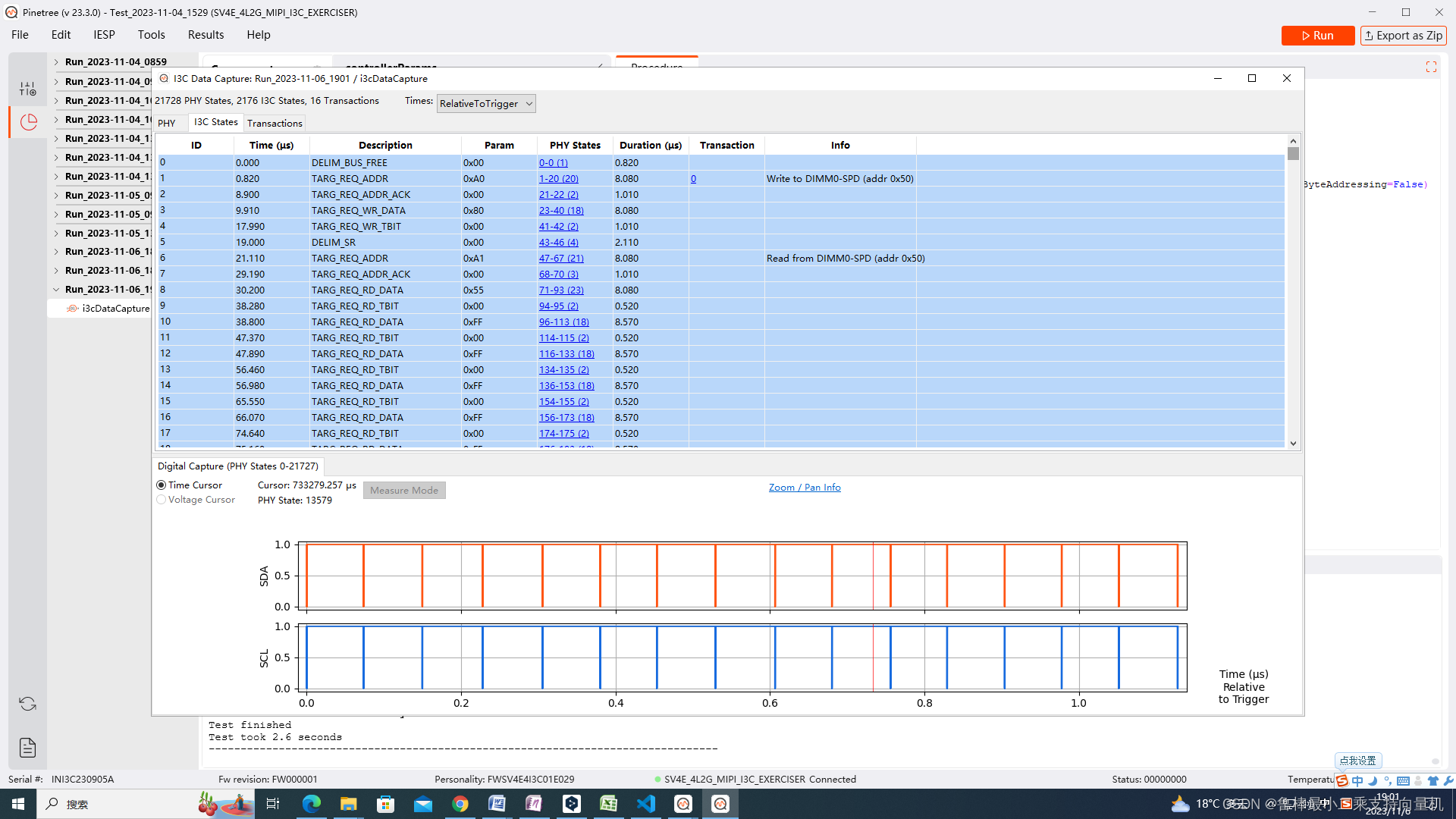Click the Tools menu item
Screen dimensions: 1456x819
(151, 34)
